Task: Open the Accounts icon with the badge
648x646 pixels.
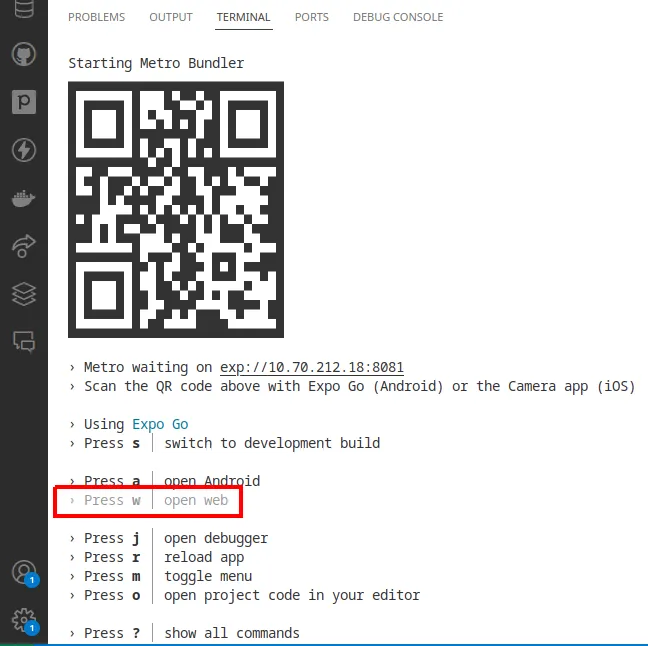Action: [25, 573]
